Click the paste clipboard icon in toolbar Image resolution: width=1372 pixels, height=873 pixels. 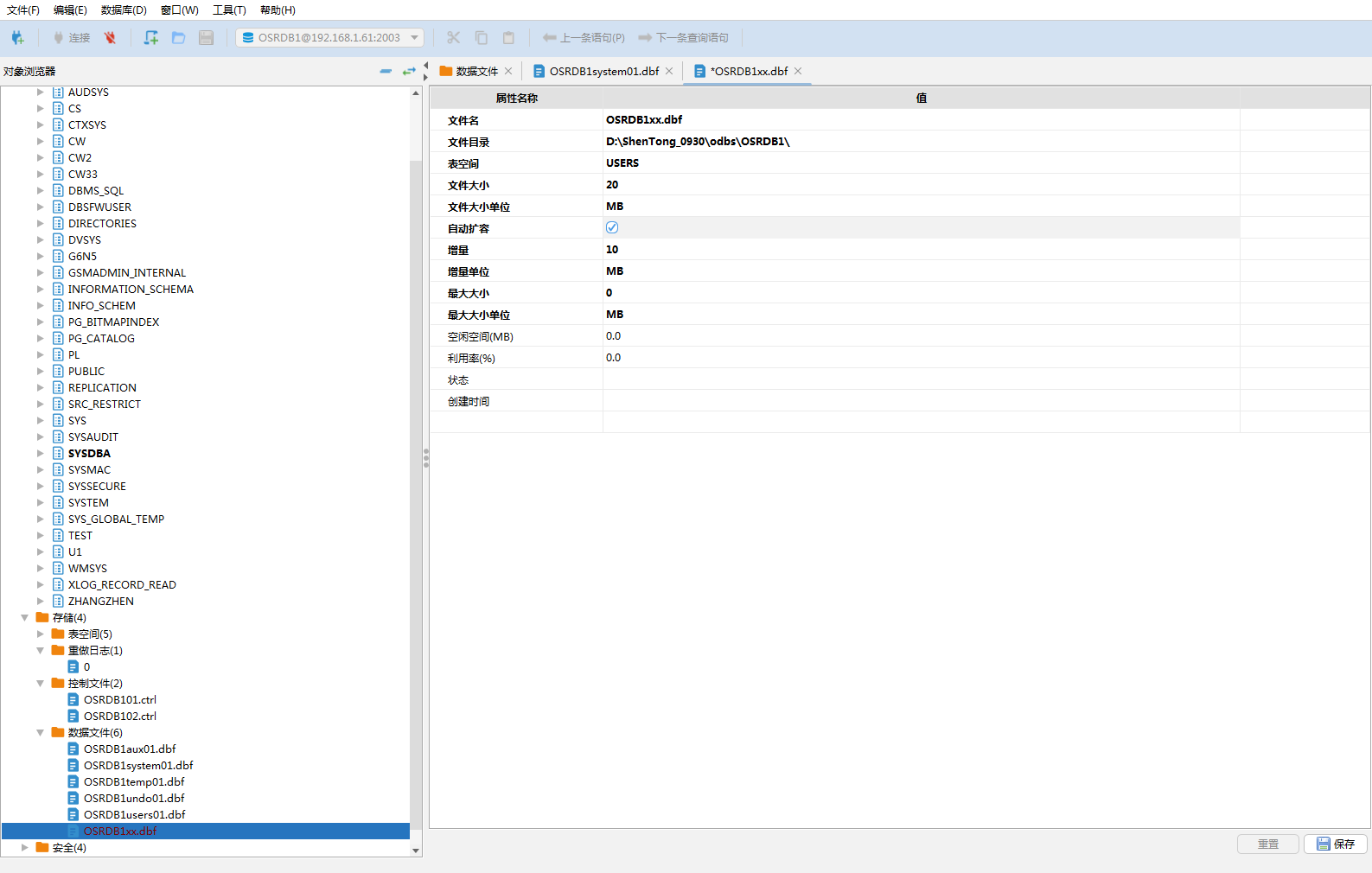(x=508, y=38)
